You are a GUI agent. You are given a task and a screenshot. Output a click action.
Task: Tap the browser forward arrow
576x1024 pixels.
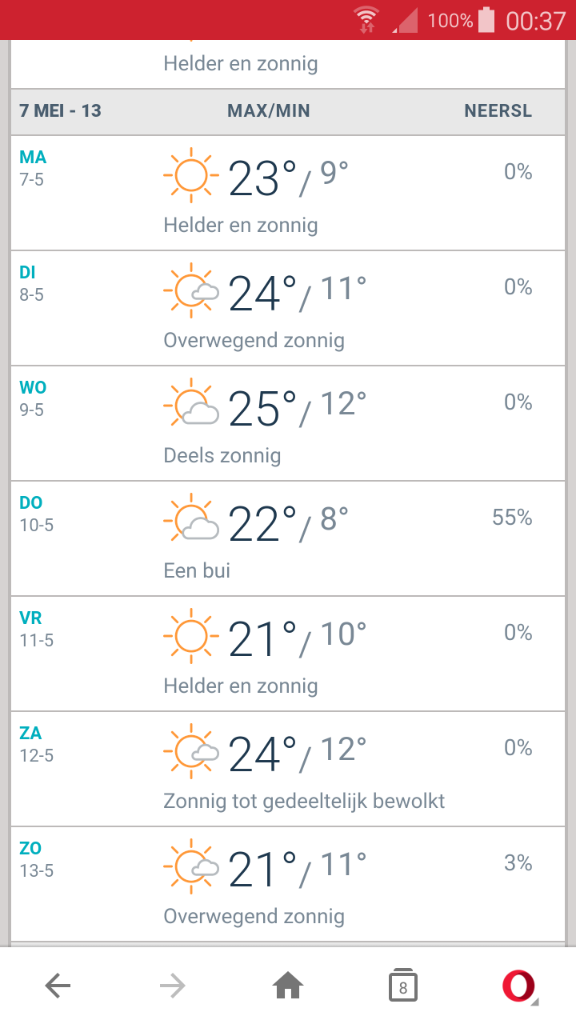(172, 985)
